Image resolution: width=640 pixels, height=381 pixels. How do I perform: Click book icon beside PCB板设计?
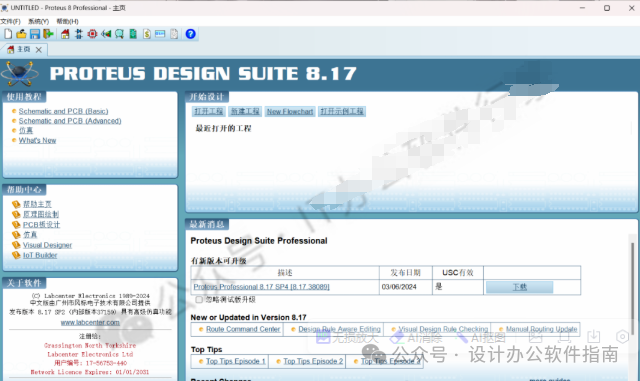point(16,225)
